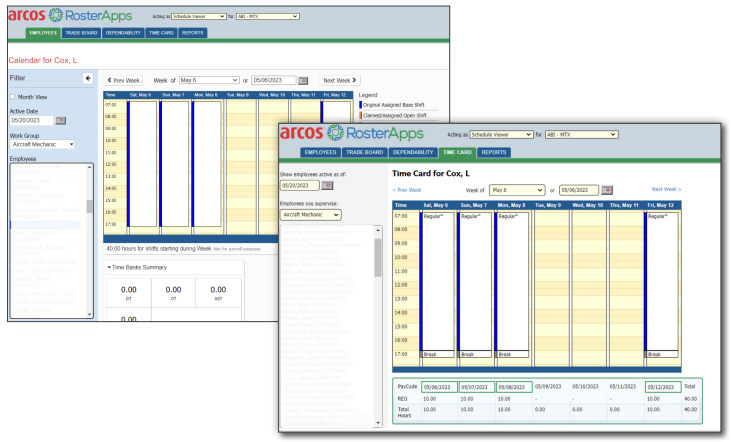Open 'Acting as' Schedule Viewer dropdown in front window
The image size is (731, 442).
click(x=500, y=134)
